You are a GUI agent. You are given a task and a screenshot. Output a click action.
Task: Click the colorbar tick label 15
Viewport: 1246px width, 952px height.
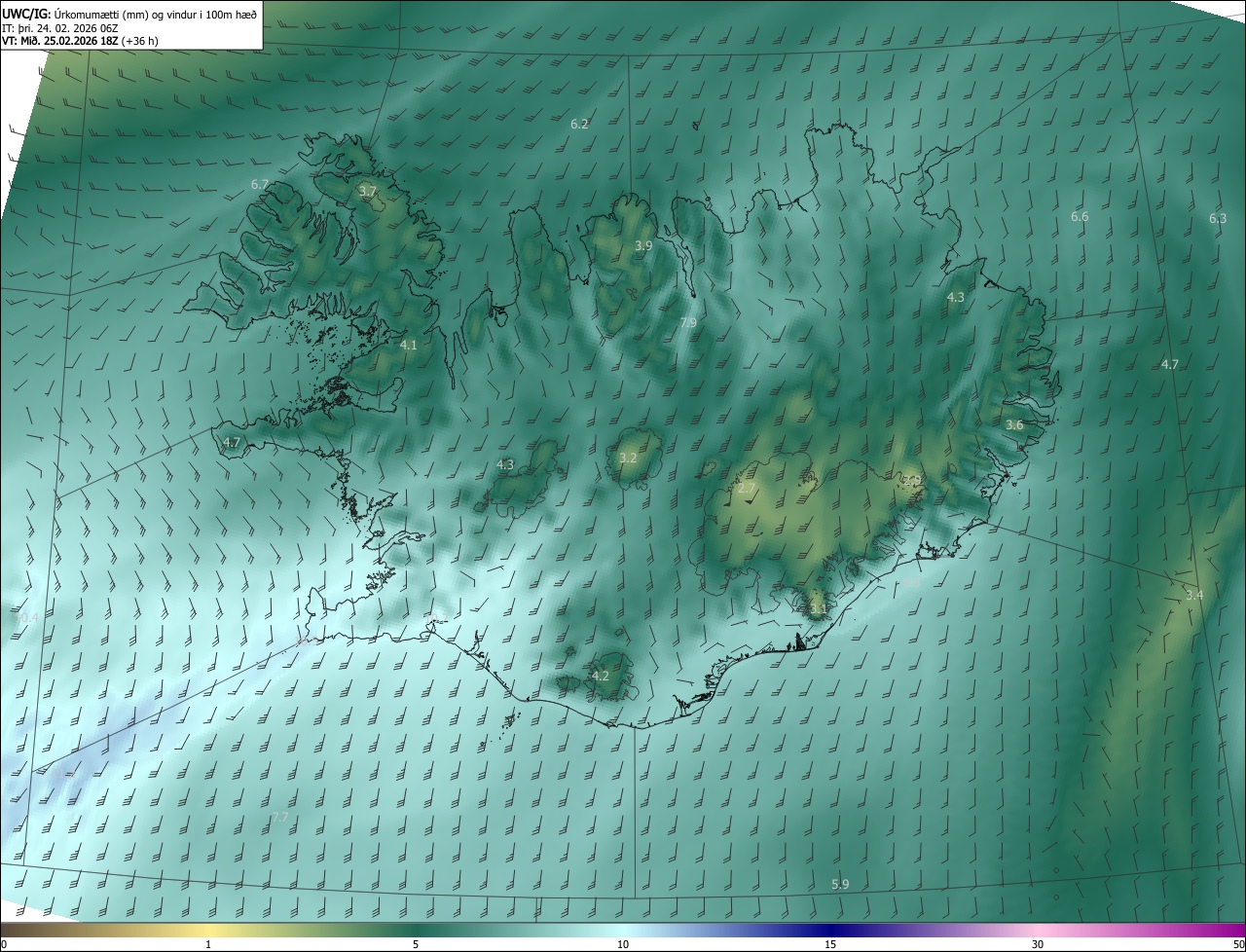830,944
